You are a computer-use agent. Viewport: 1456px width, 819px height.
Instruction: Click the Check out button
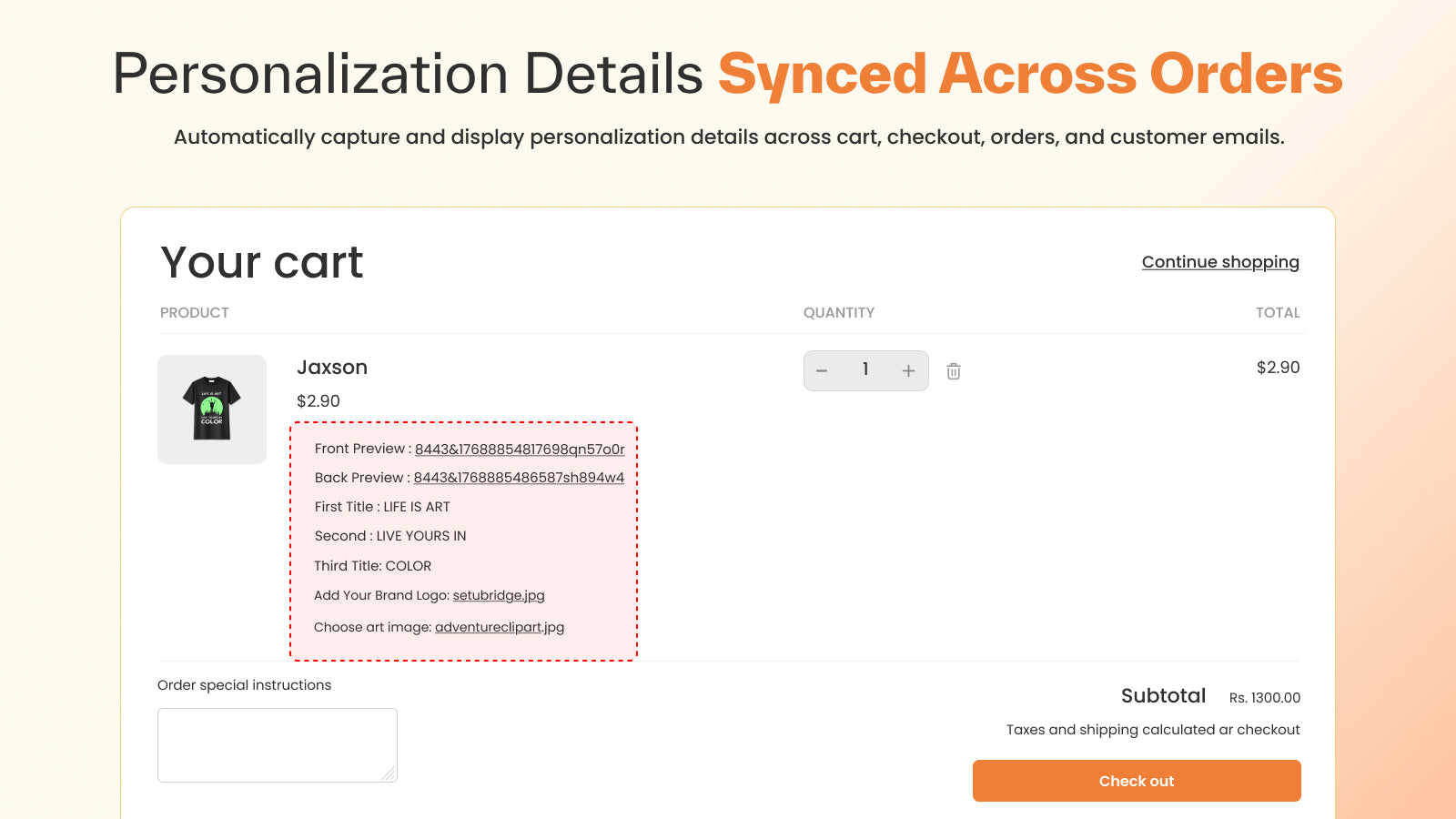click(1136, 780)
